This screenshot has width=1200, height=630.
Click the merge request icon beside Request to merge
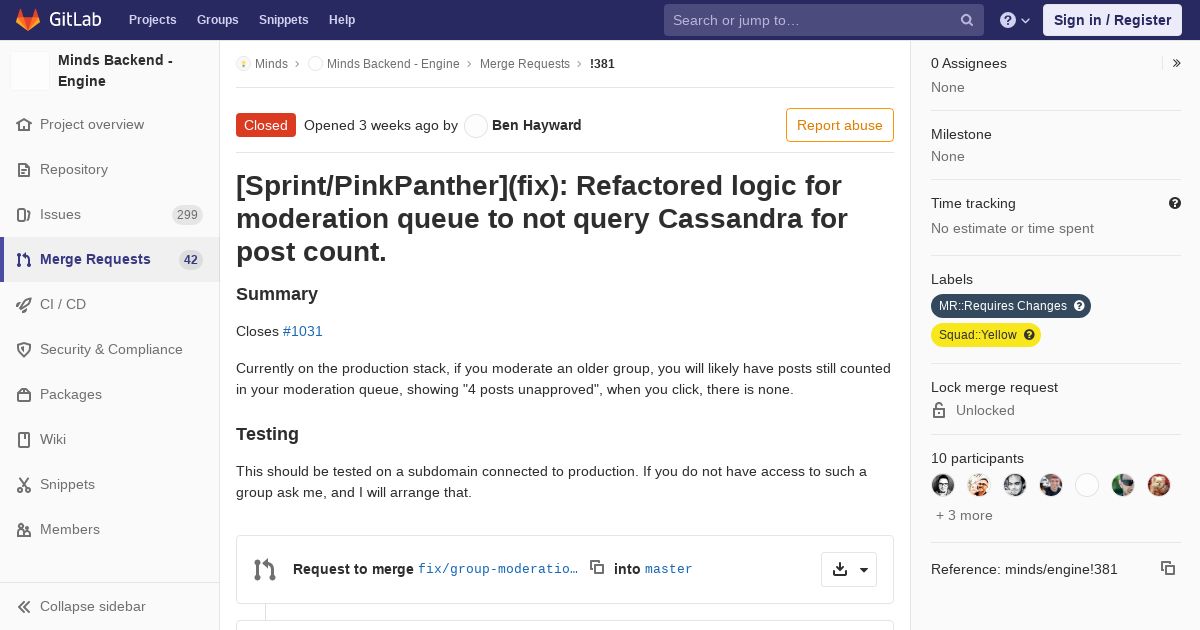[x=265, y=569]
